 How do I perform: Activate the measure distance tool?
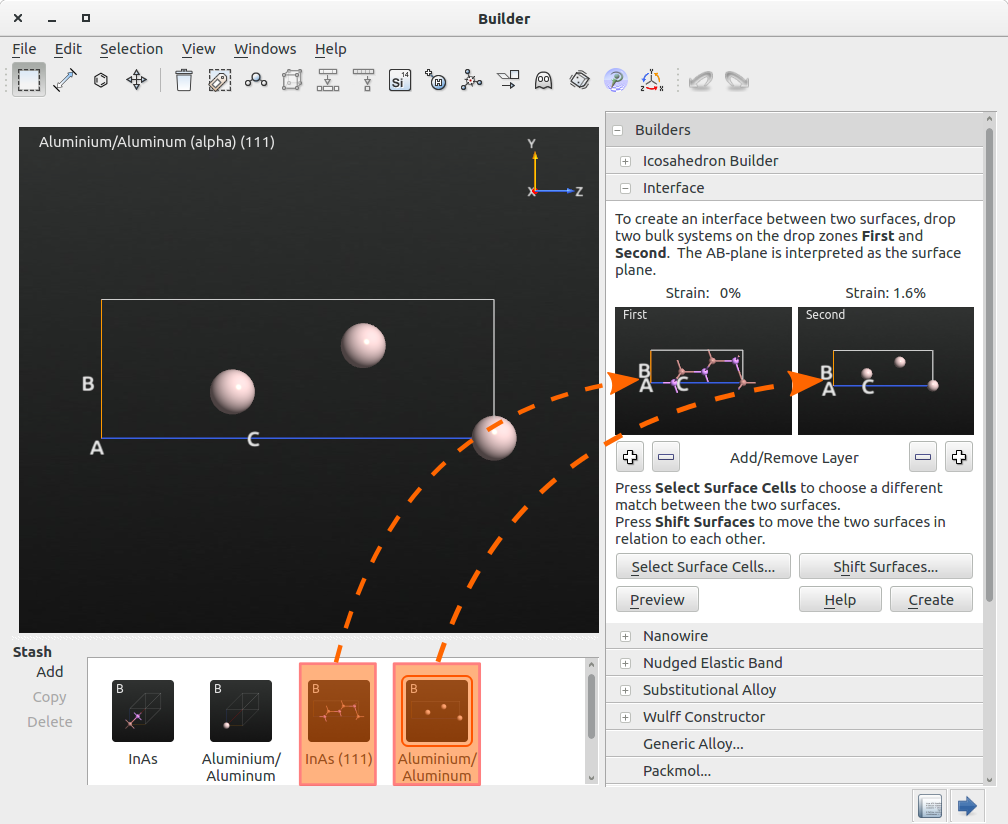pyautogui.click(x=65, y=80)
